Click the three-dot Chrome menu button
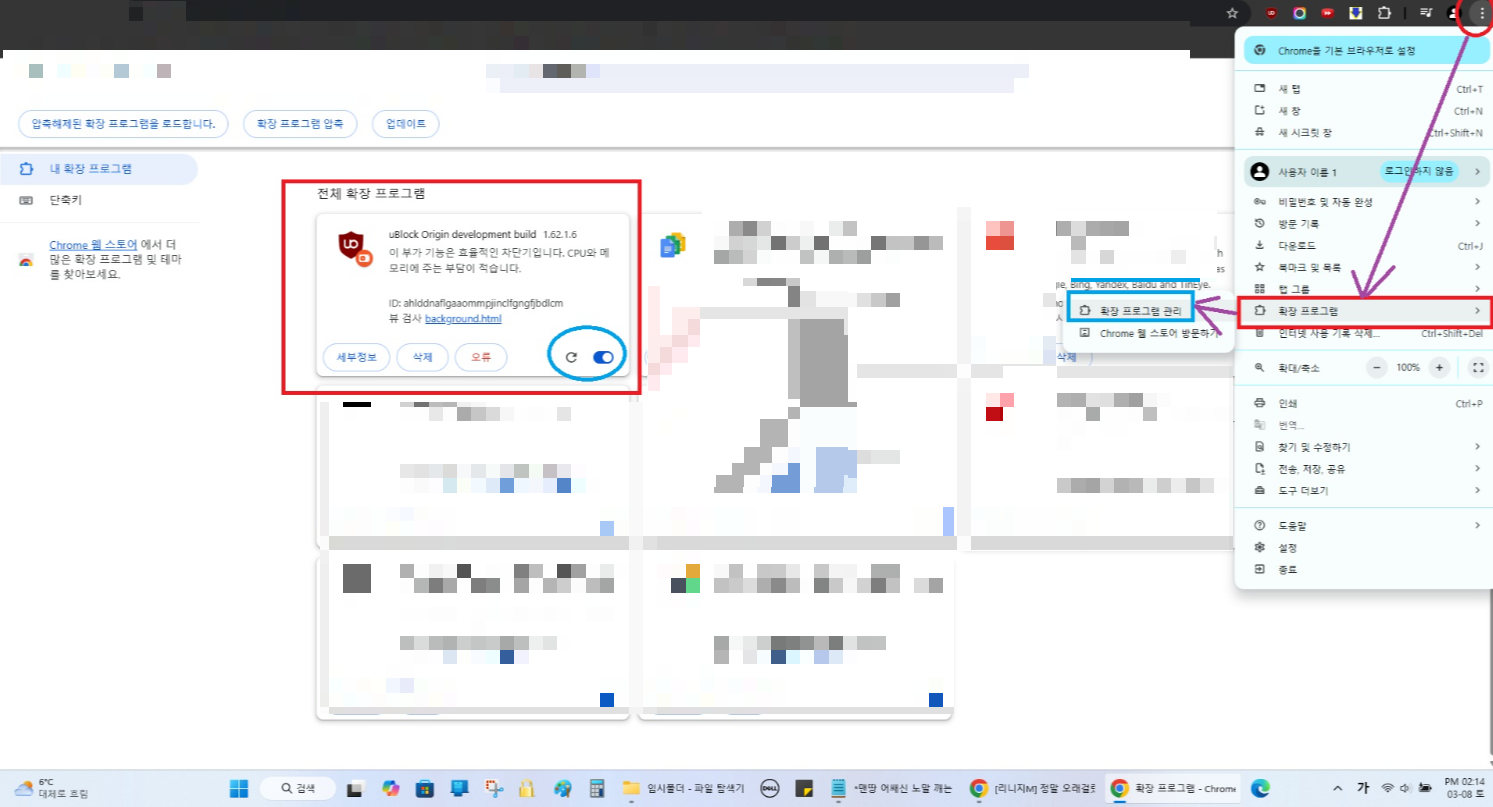This screenshot has height=807, width=1493. pos(1482,13)
